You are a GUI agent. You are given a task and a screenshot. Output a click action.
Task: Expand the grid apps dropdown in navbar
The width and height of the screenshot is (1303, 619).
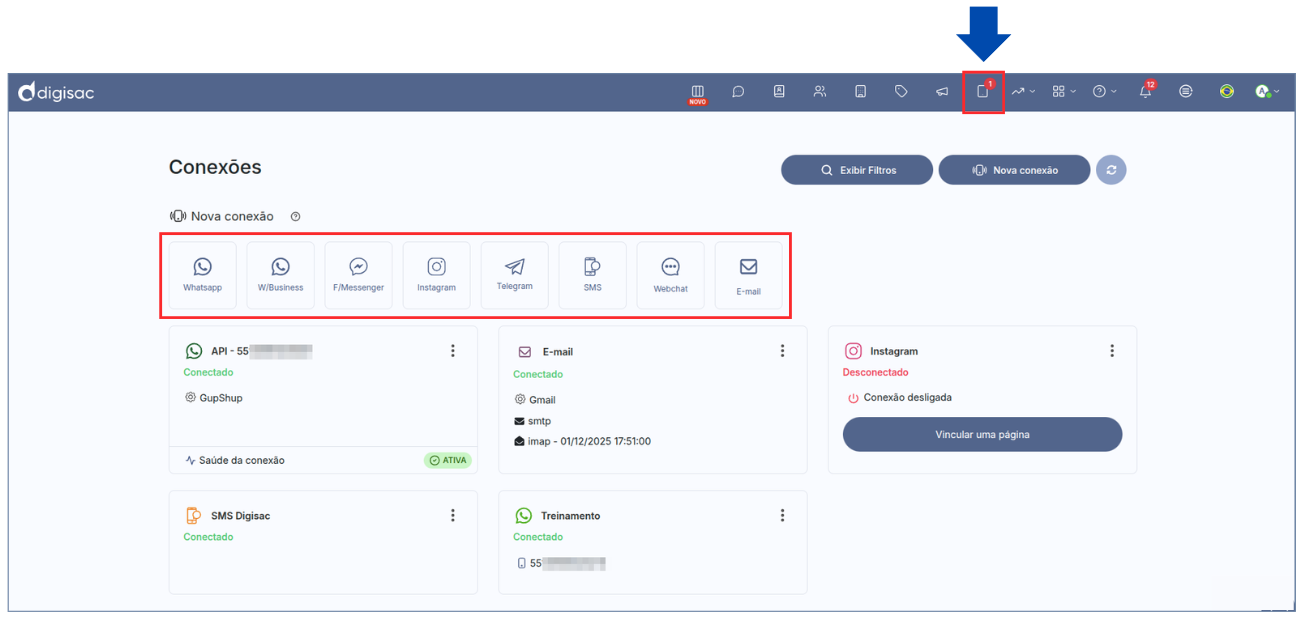[x=1063, y=91]
